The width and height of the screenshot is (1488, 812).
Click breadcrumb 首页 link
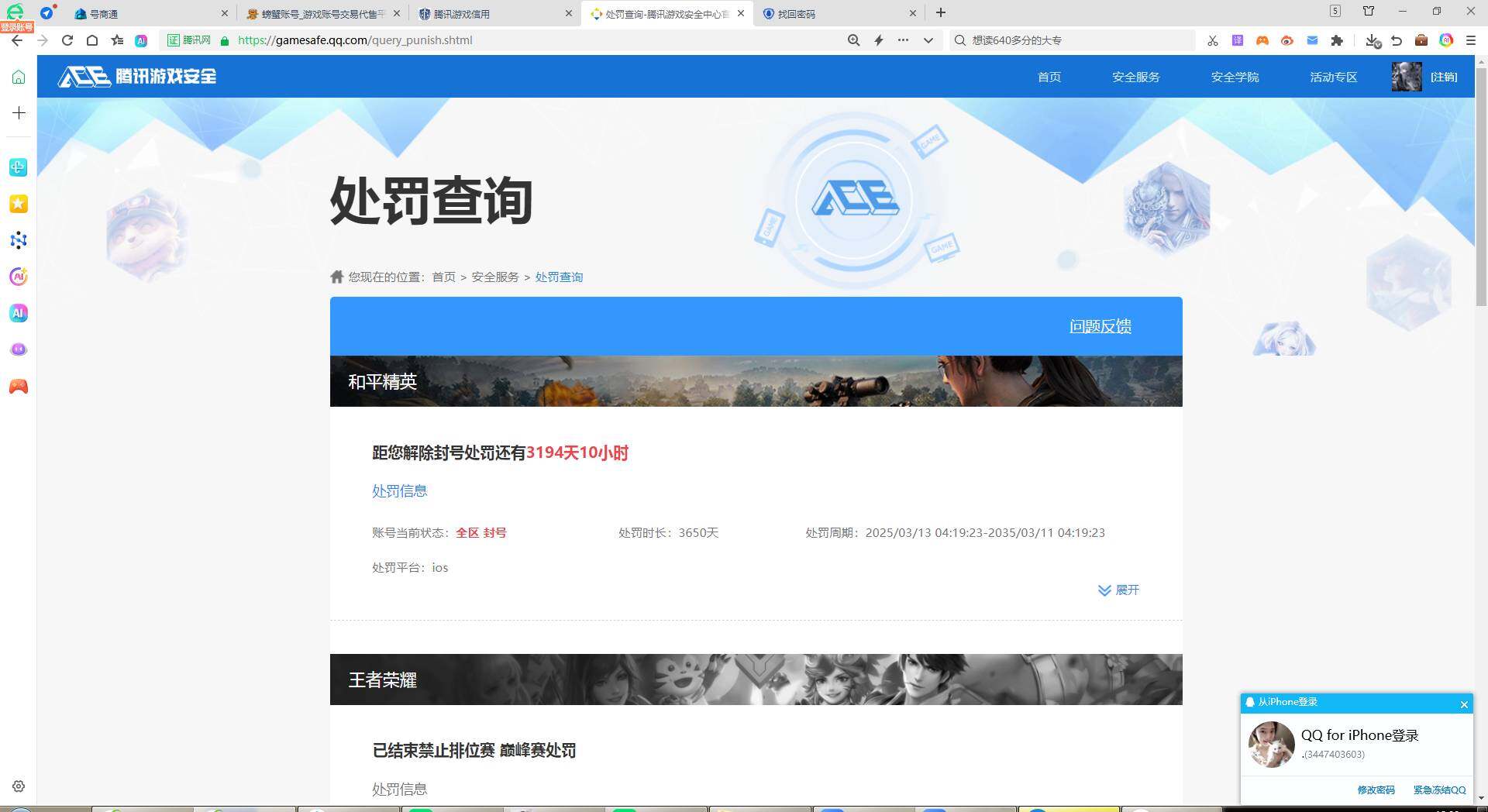point(444,277)
